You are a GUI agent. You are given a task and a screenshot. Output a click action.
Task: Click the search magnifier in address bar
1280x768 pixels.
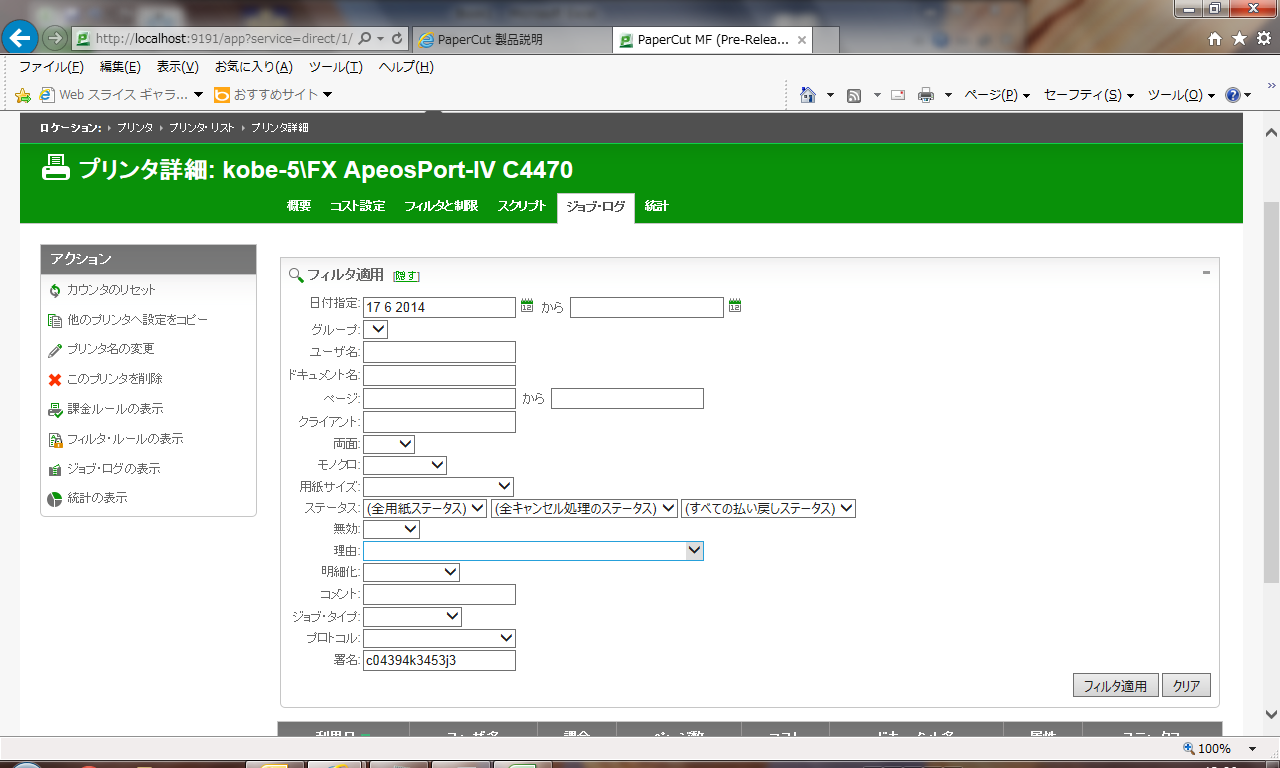pyautogui.click(x=365, y=39)
